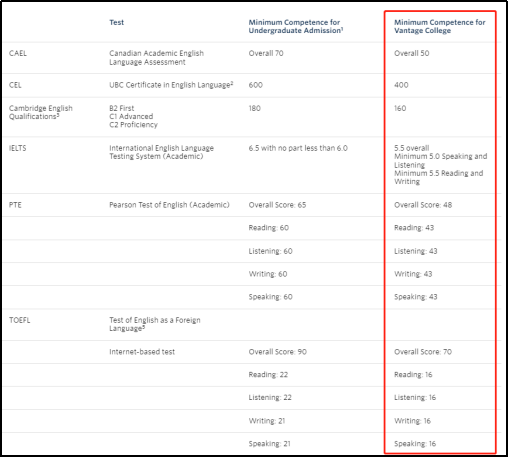Select 'Cambridge English Qualifications' row label
The height and width of the screenshot is (457, 508).
[x=41, y=112]
